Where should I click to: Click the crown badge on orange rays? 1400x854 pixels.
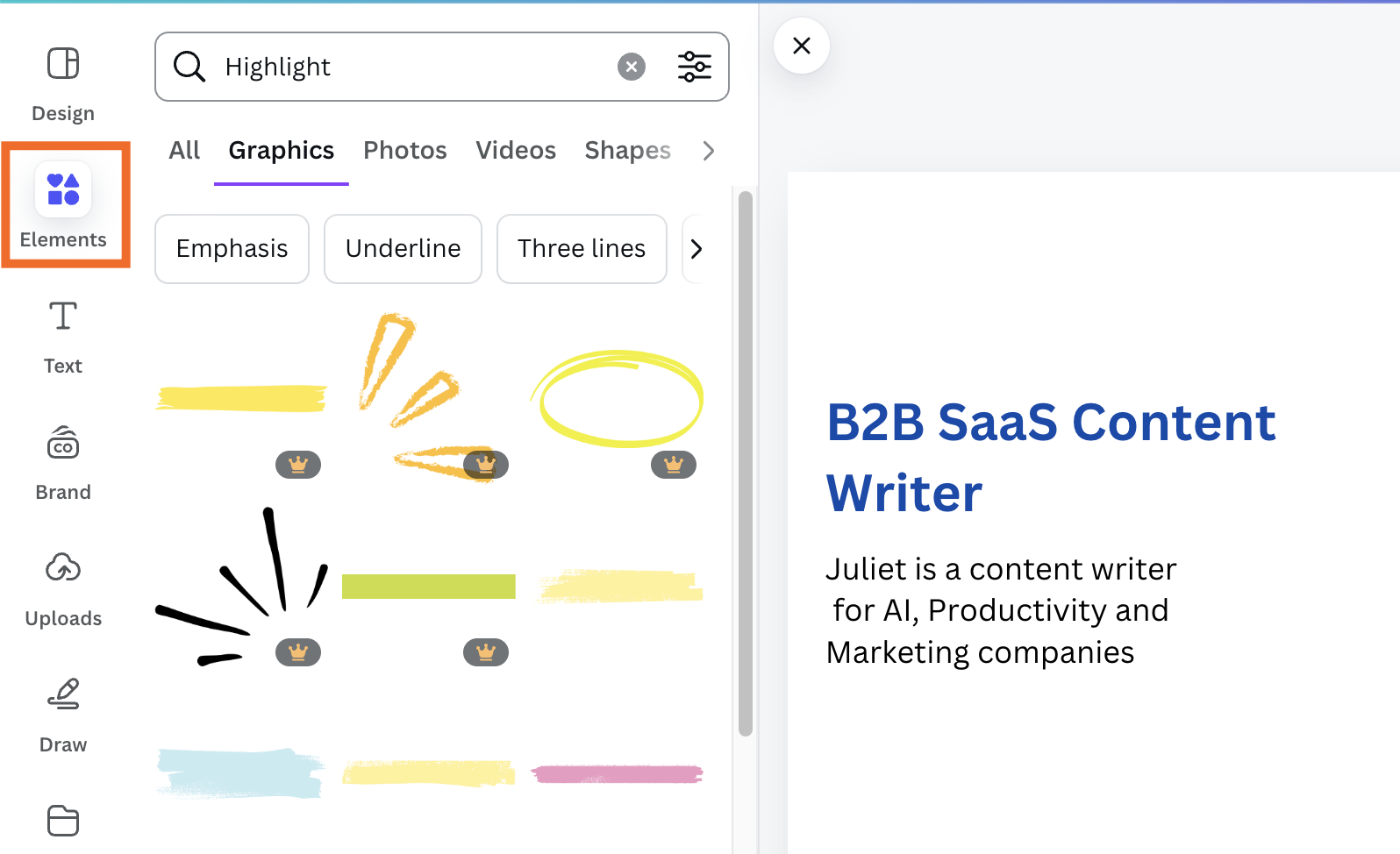(x=486, y=465)
